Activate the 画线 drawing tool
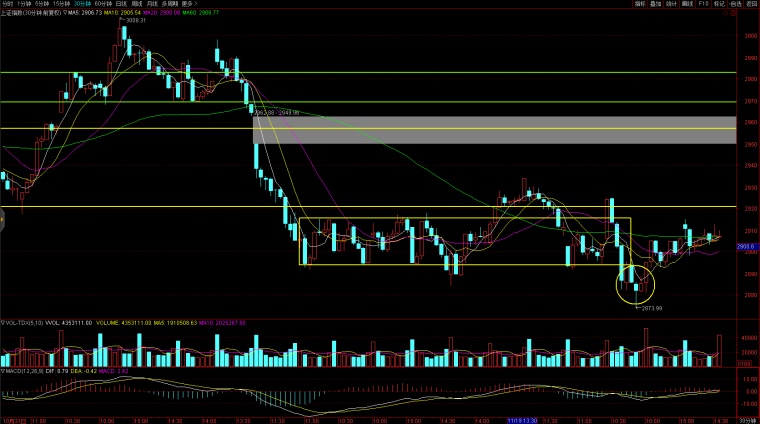760x424 pixels. 687,4
